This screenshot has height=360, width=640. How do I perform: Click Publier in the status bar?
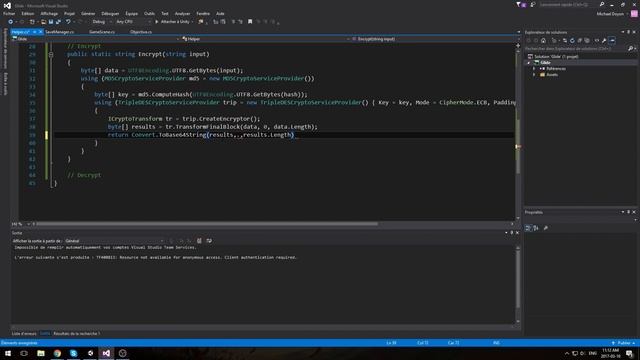[x=624, y=343]
